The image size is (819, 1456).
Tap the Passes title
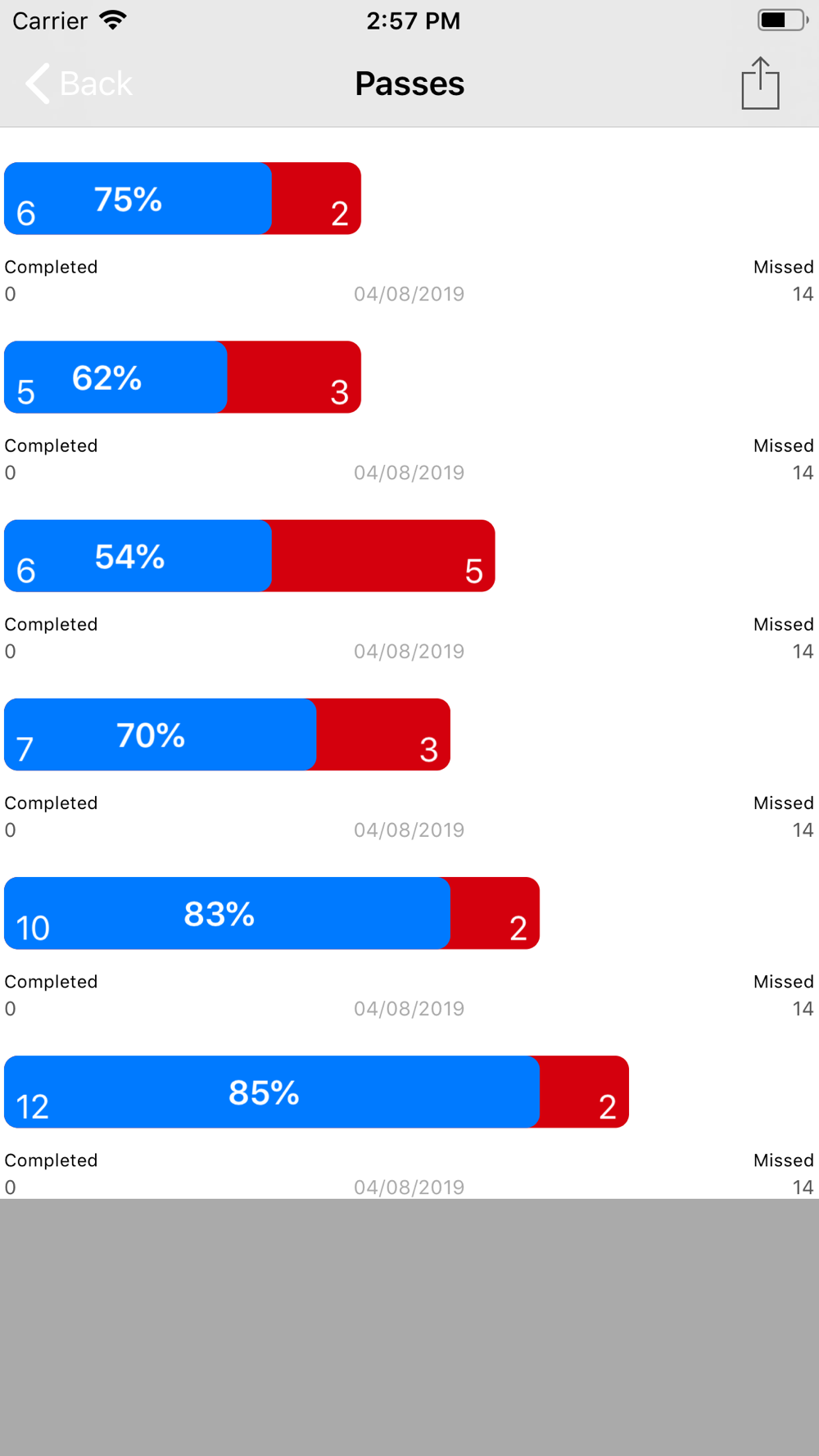(409, 84)
